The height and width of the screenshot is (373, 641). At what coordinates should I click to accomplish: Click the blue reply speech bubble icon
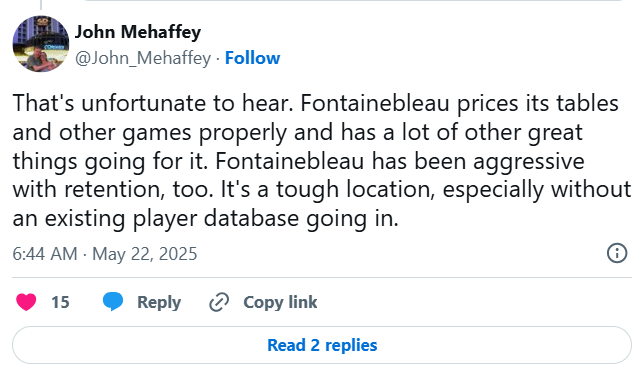[x=113, y=302]
